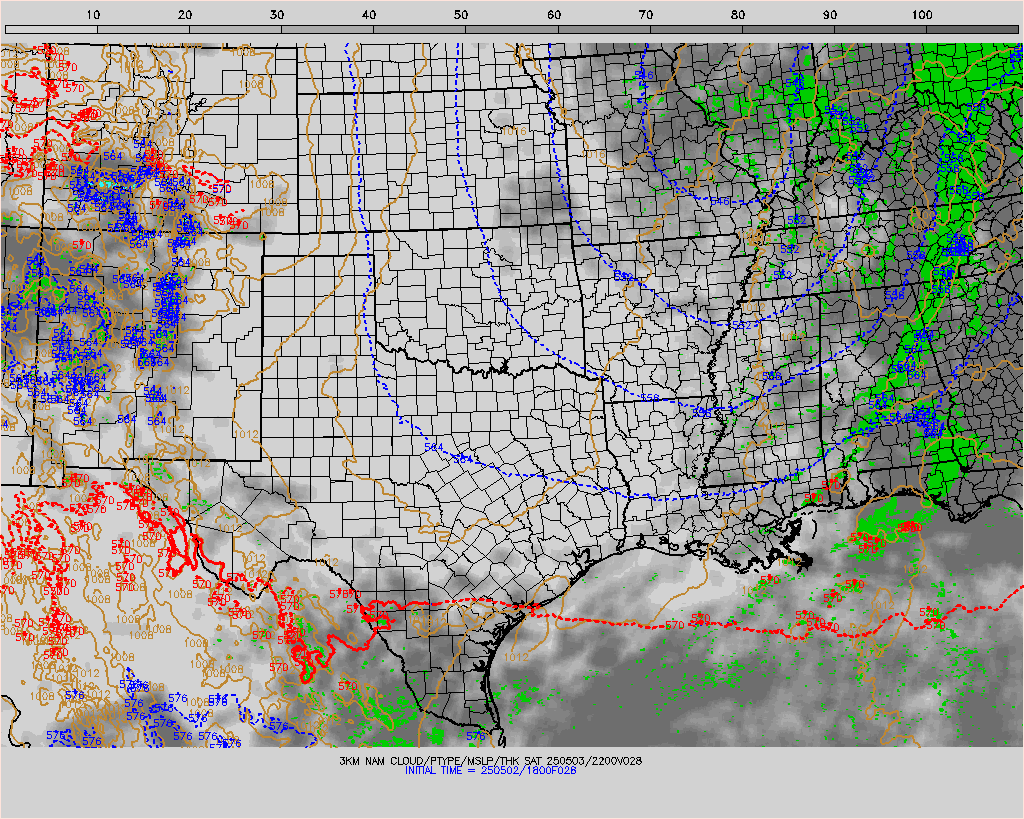Viewport: 1024px width, 819px height.
Task: Click the '100' cloud scale label
Action: point(922,14)
